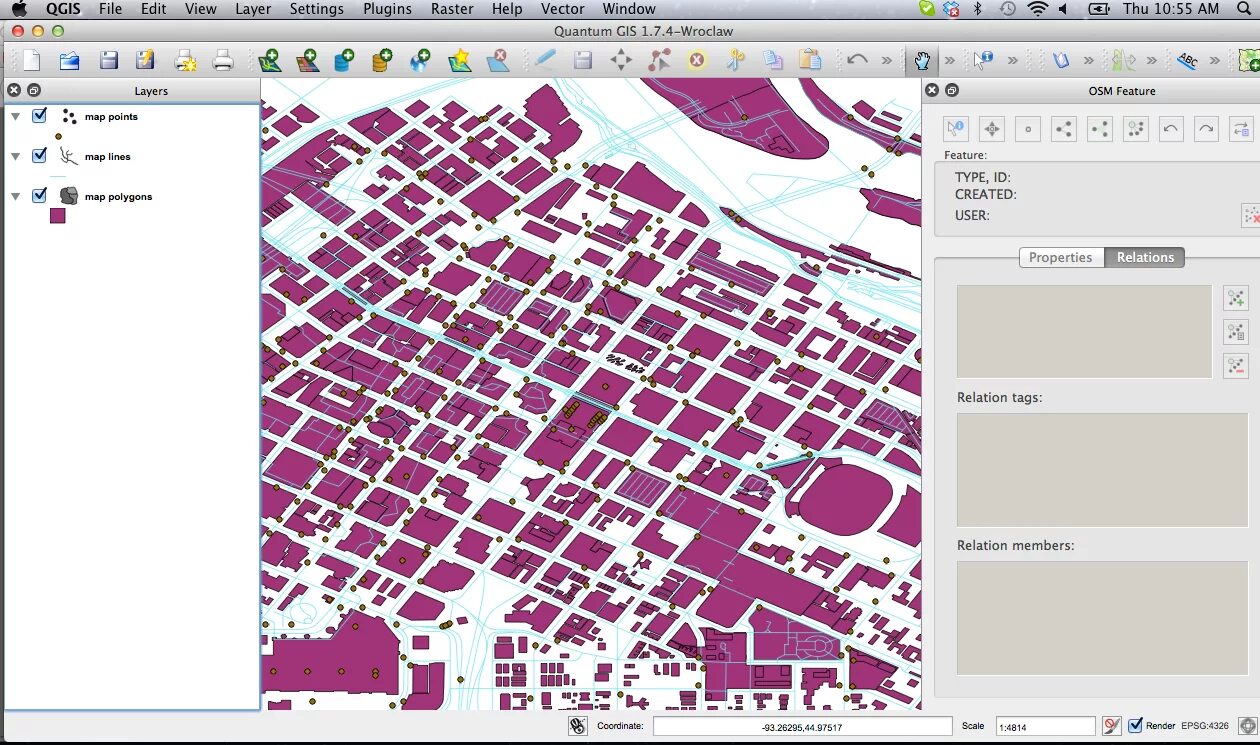Select Identify Features tool in main toolbar
Screen dimensions: 1260x745
click(x=983, y=60)
